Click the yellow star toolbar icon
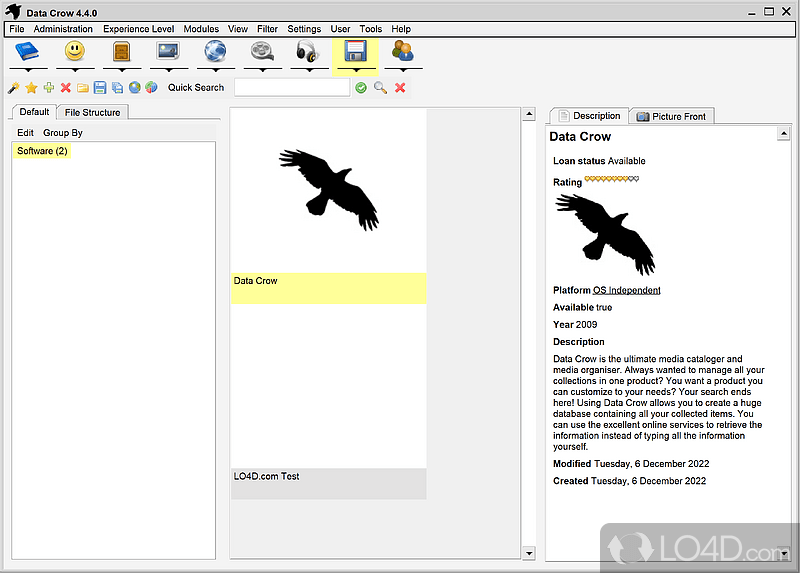Image resolution: width=800 pixels, height=573 pixels. click(31, 88)
